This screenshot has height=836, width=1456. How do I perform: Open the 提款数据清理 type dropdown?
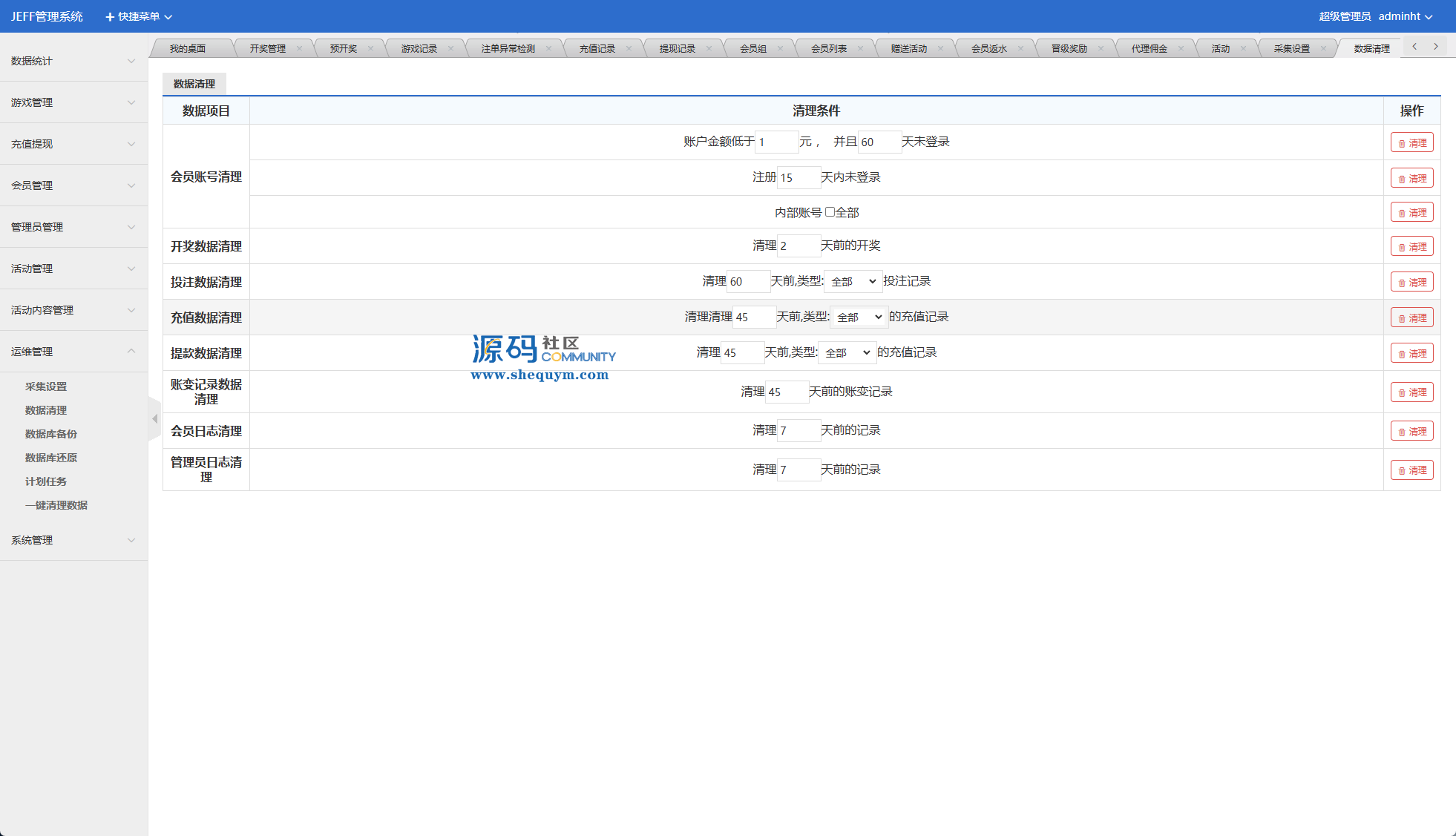click(x=847, y=352)
